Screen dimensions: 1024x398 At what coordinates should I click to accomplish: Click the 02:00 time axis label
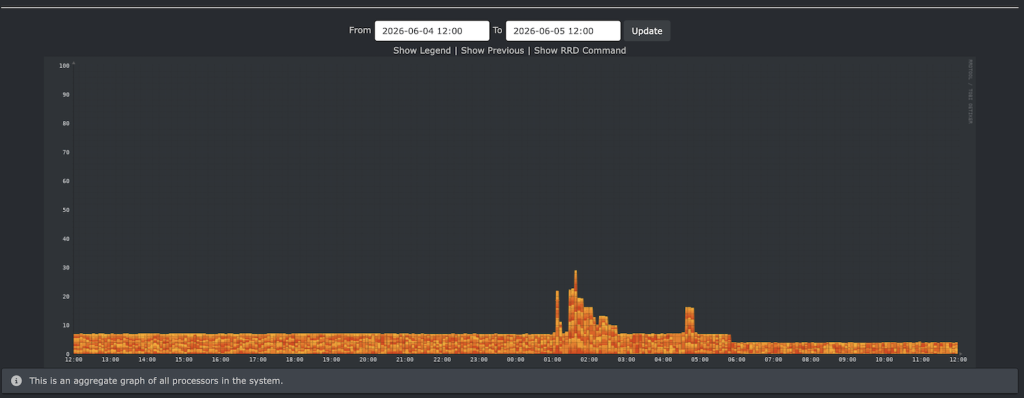589,359
